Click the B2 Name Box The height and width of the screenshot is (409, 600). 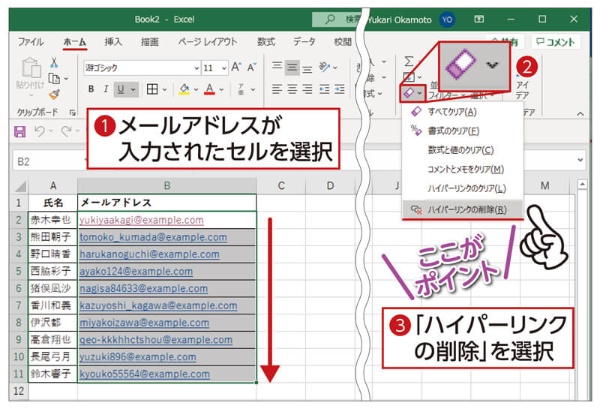click(x=48, y=162)
